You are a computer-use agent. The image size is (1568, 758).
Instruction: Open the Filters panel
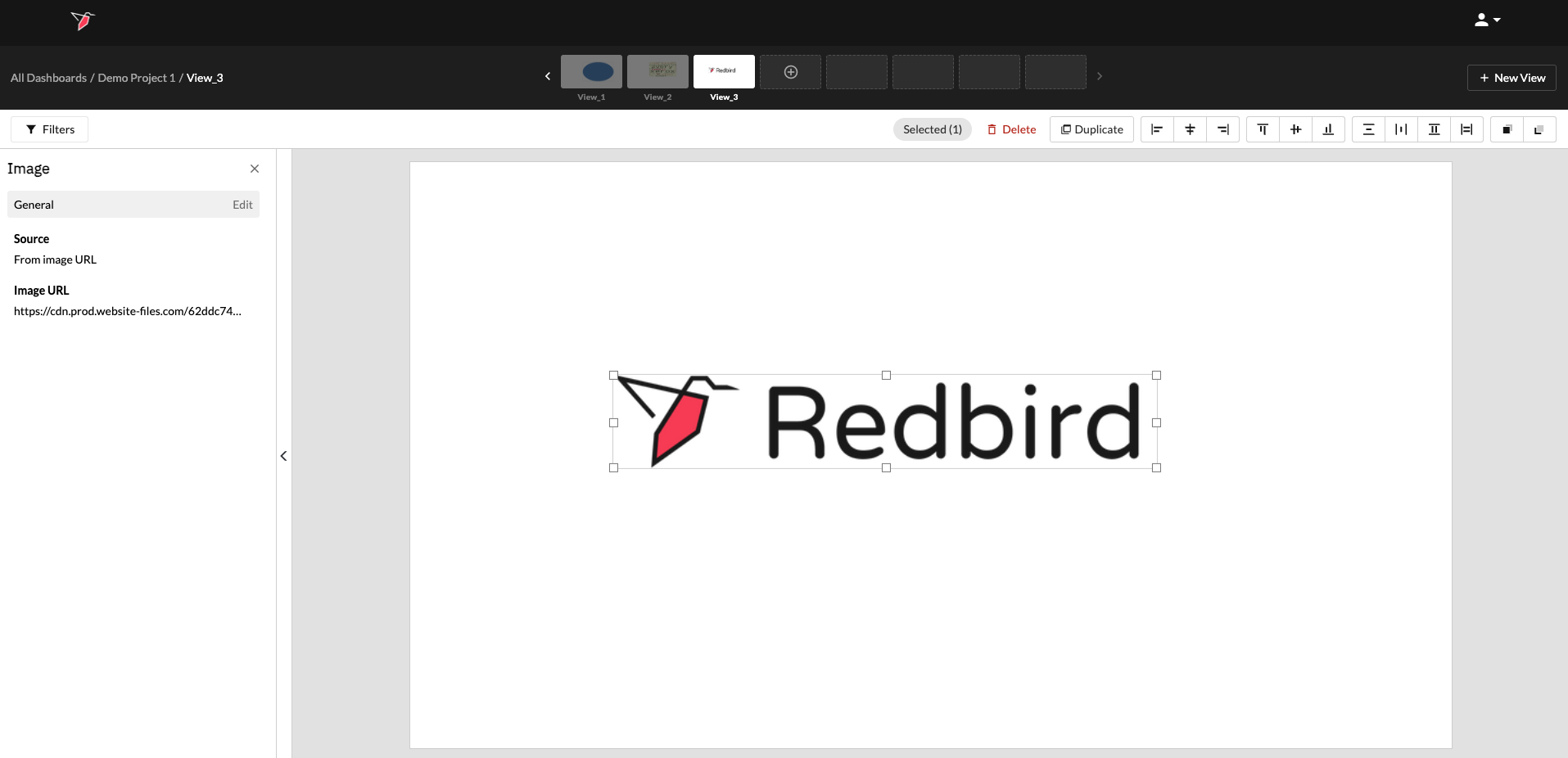50,129
